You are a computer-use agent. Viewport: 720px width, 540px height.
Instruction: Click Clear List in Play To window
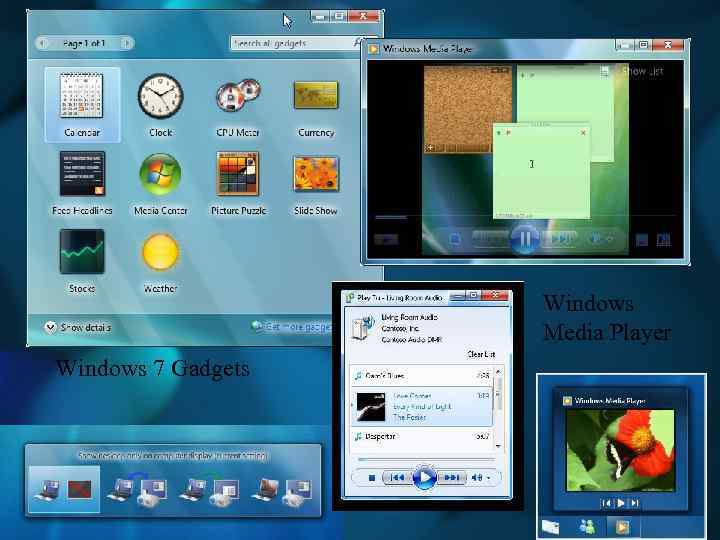click(481, 354)
